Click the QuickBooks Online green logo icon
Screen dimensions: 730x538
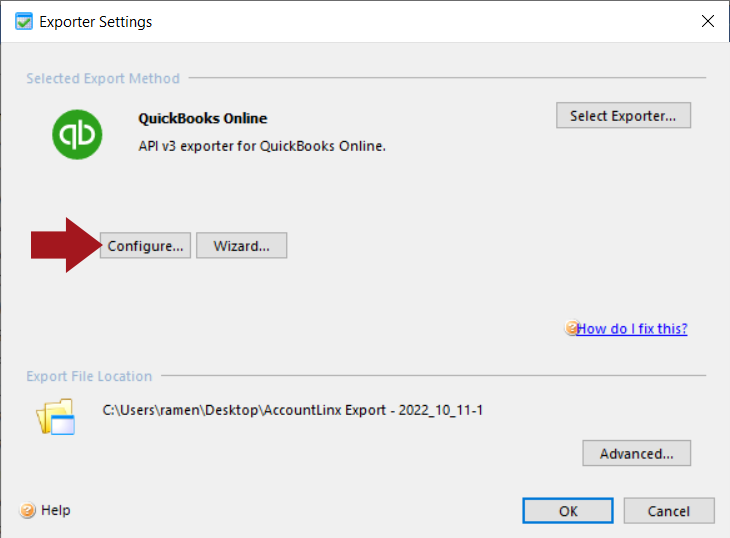tap(77, 134)
